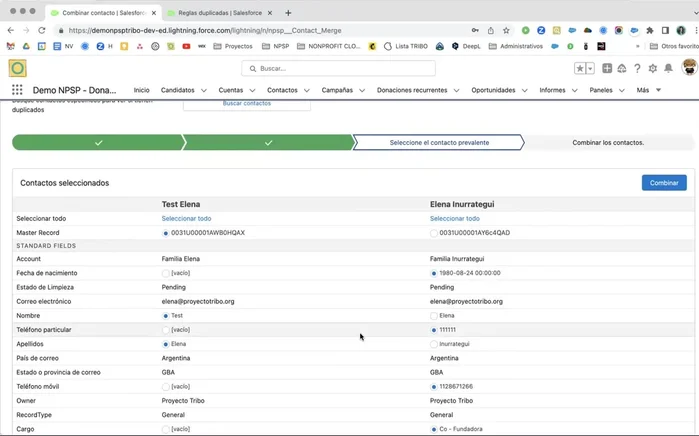The width and height of the screenshot is (699, 436).
Task: Open the favorites list dropdown arrow
Action: pyautogui.click(x=590, y=68)
